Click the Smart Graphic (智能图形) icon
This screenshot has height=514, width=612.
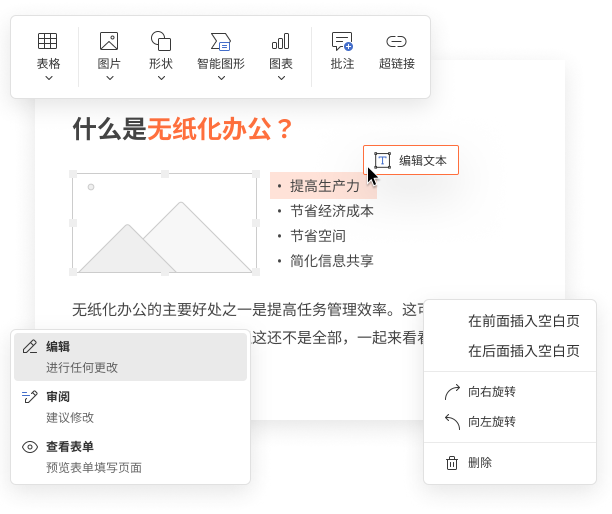(x=221, y=41)
